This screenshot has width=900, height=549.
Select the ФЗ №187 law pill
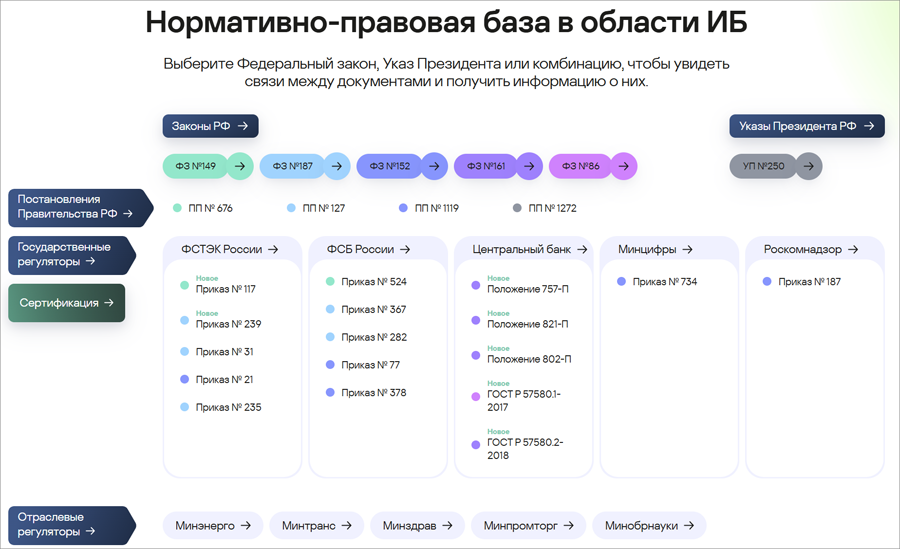tap(293, 166)
